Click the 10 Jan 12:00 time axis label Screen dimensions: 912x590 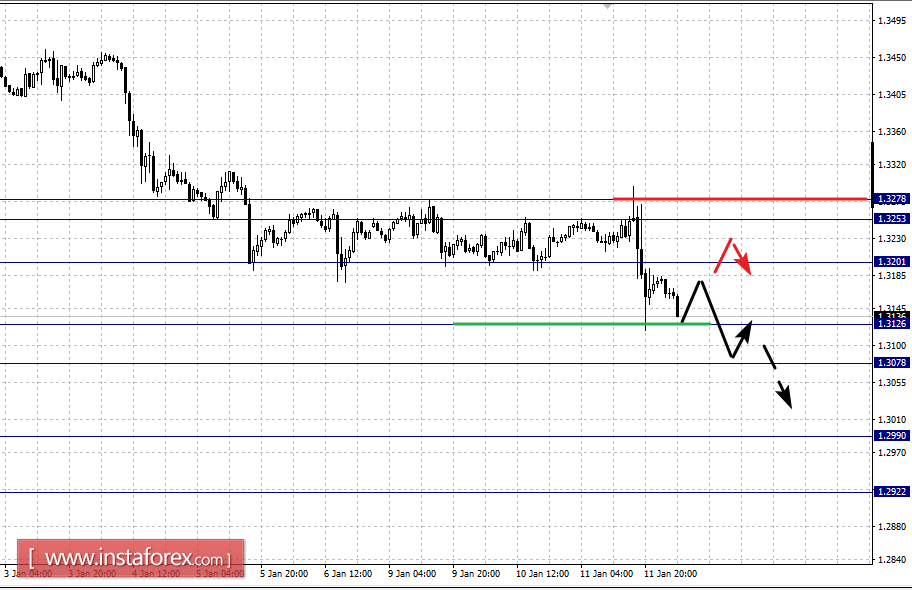tap(542, 574)
